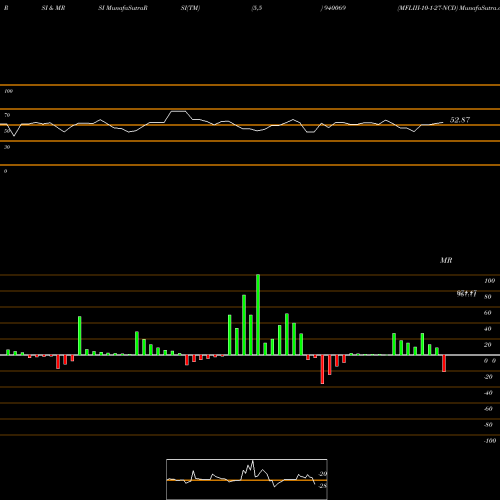Click the MR axis label 60
The height and width of the screenshot is (500, 500).
point(488,313)
